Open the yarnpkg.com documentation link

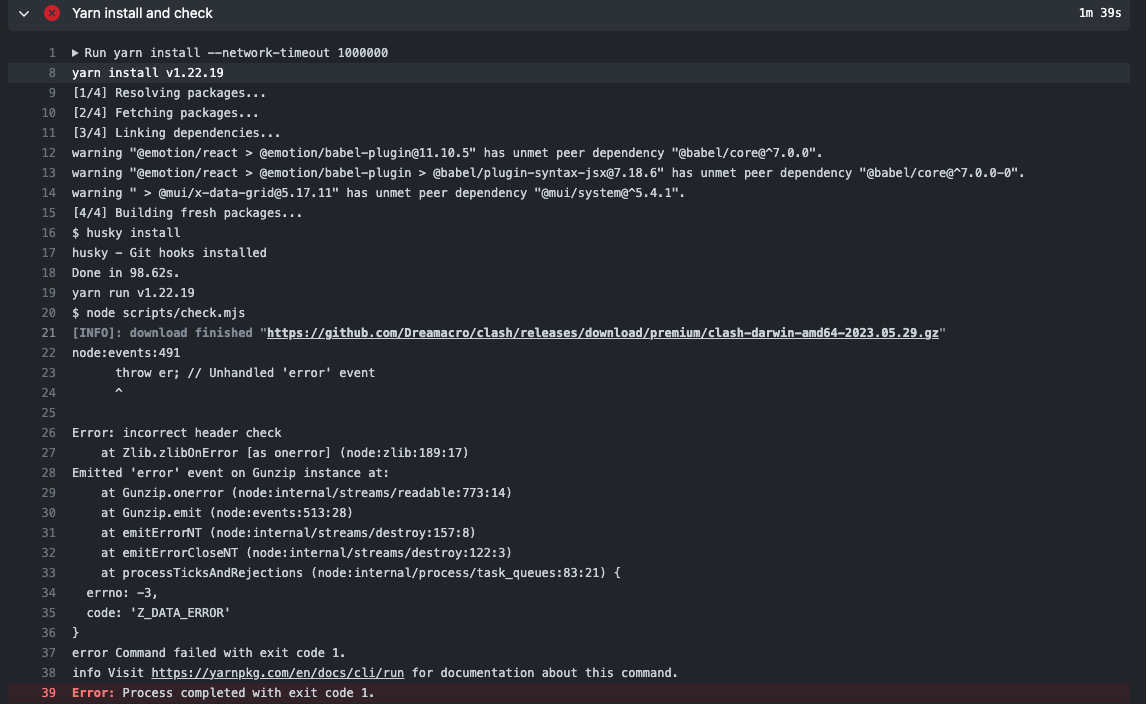[x=278, y=672]
